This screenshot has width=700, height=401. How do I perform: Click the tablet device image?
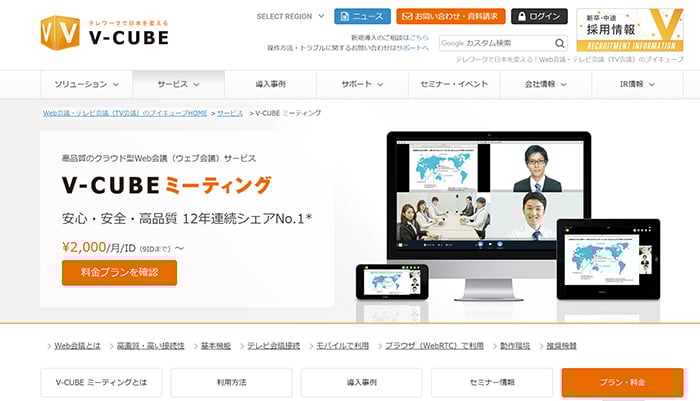coord(608,259)
